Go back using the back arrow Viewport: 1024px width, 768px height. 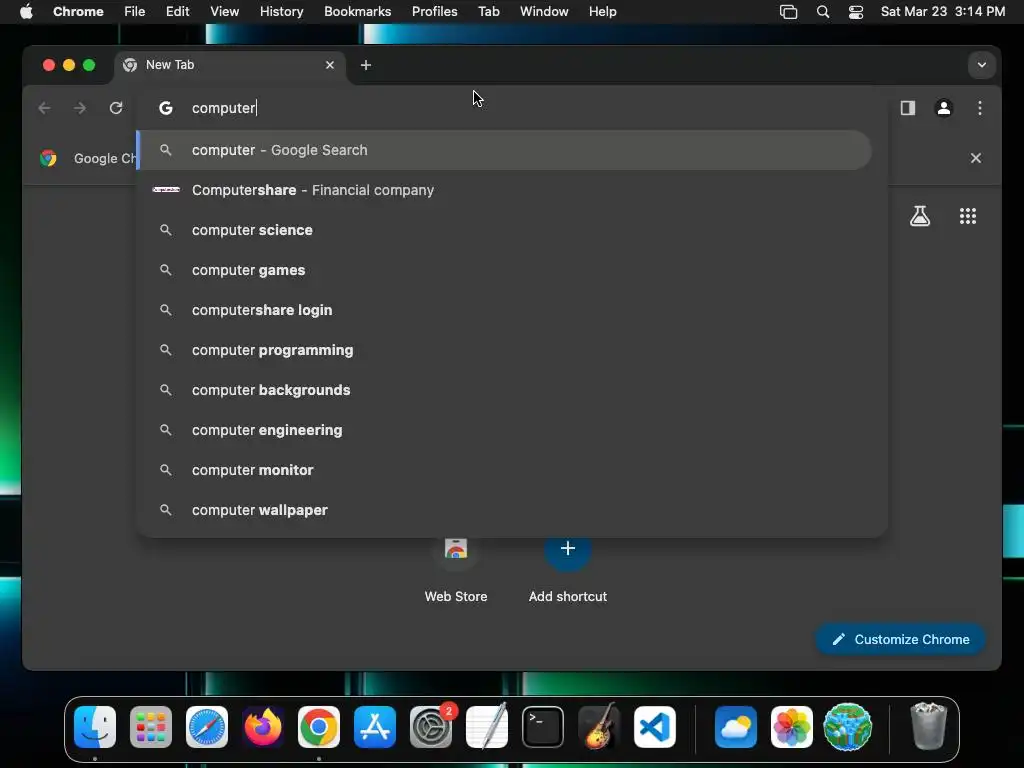(x=44, y=108)
